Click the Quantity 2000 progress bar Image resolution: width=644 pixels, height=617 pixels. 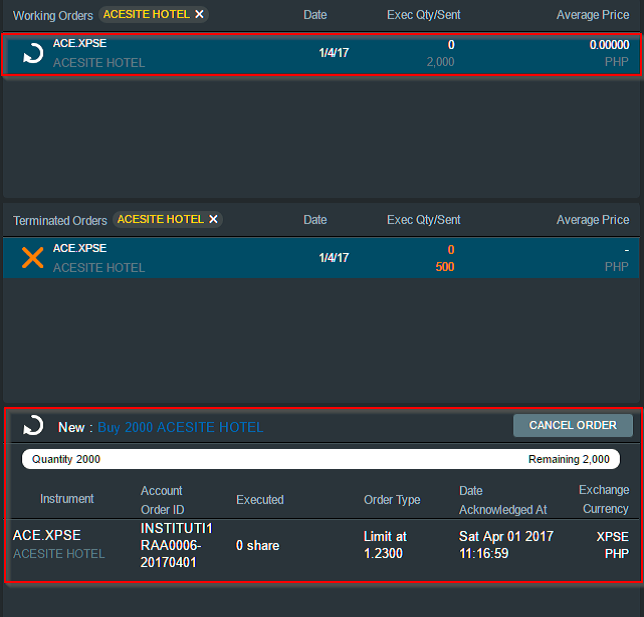(321, 459)
